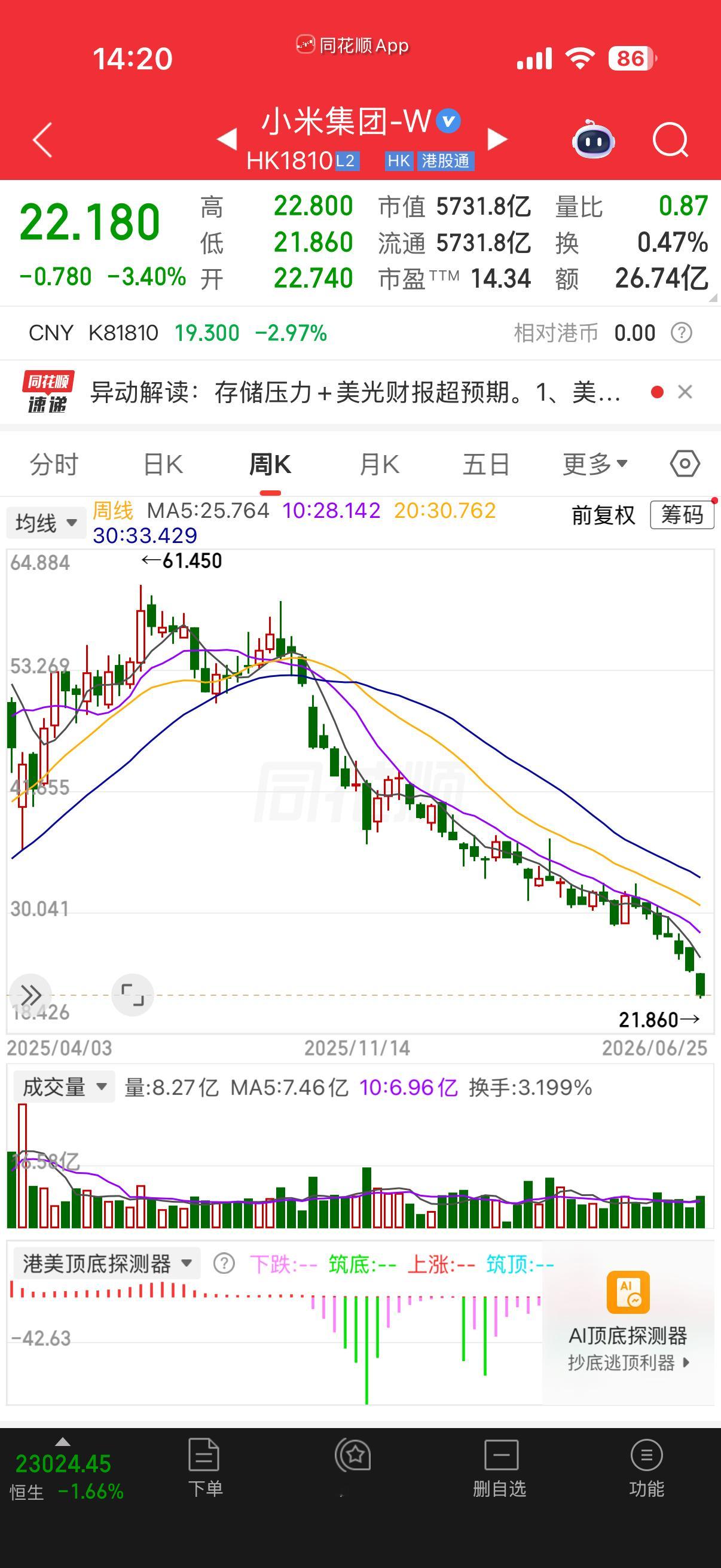721x1568 pixels.
Task: Tap the 2025/11/14 date label
Action: [357, 1048]
